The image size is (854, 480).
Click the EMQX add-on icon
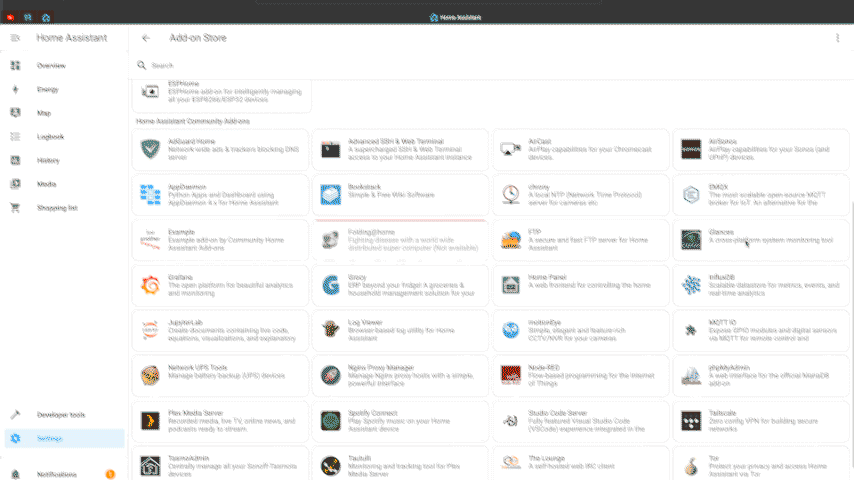pos(691,195)
